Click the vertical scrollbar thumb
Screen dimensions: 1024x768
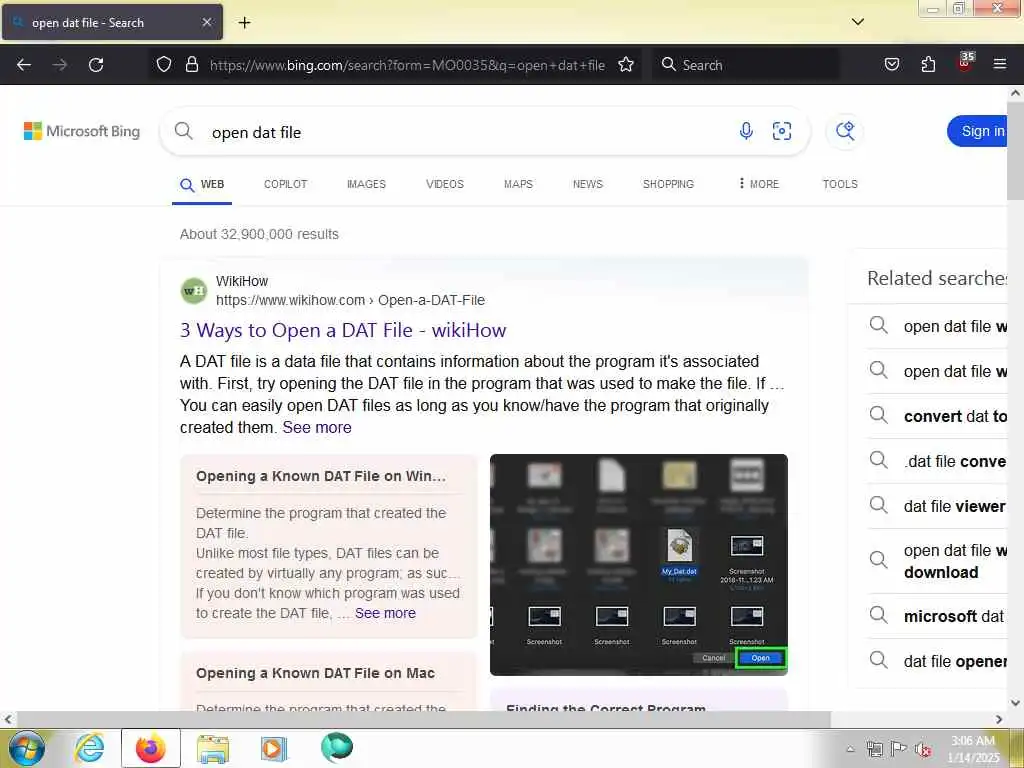click(x=1015, y=150)
